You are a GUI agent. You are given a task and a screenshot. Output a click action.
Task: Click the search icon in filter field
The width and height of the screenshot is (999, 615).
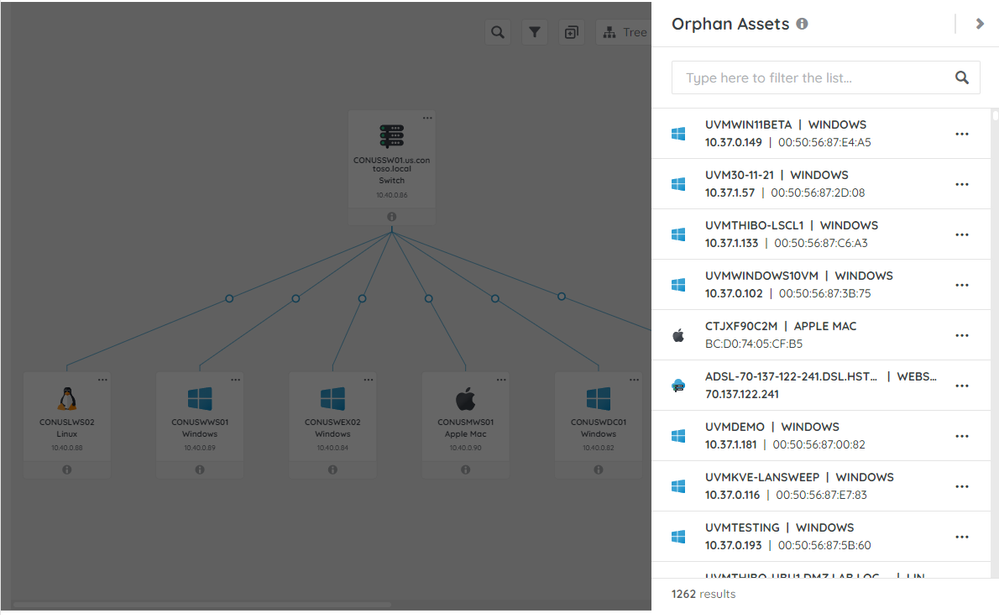pyautogui.click(x=962, y=78)
